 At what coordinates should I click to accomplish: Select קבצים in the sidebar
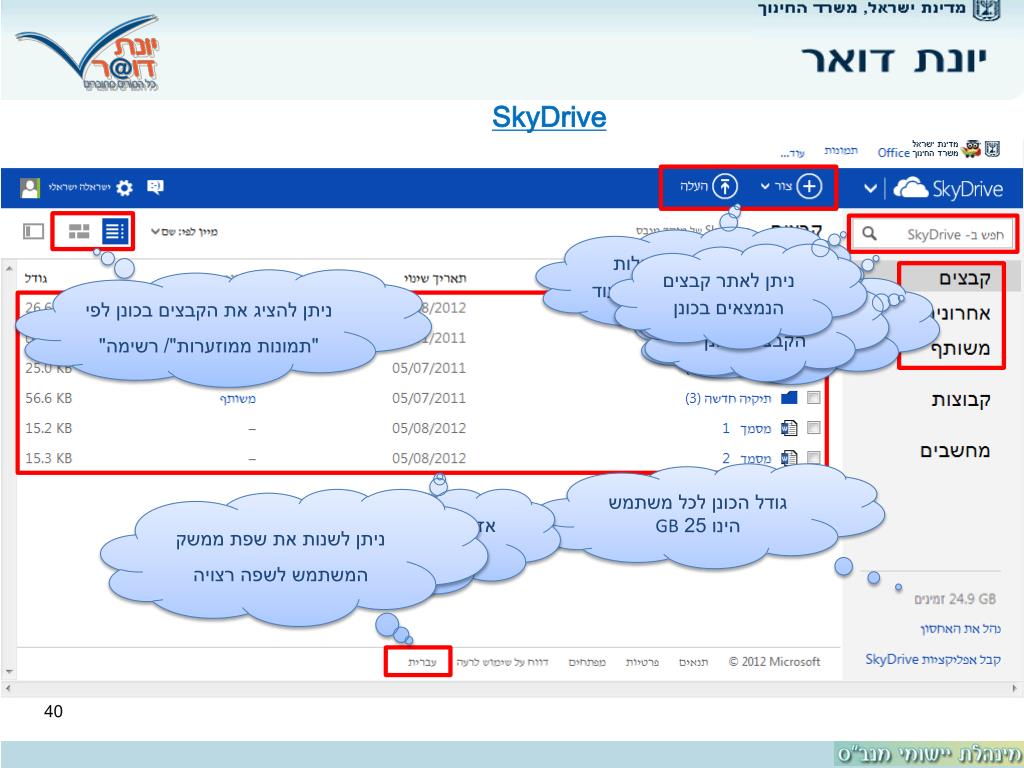point(965,278)
